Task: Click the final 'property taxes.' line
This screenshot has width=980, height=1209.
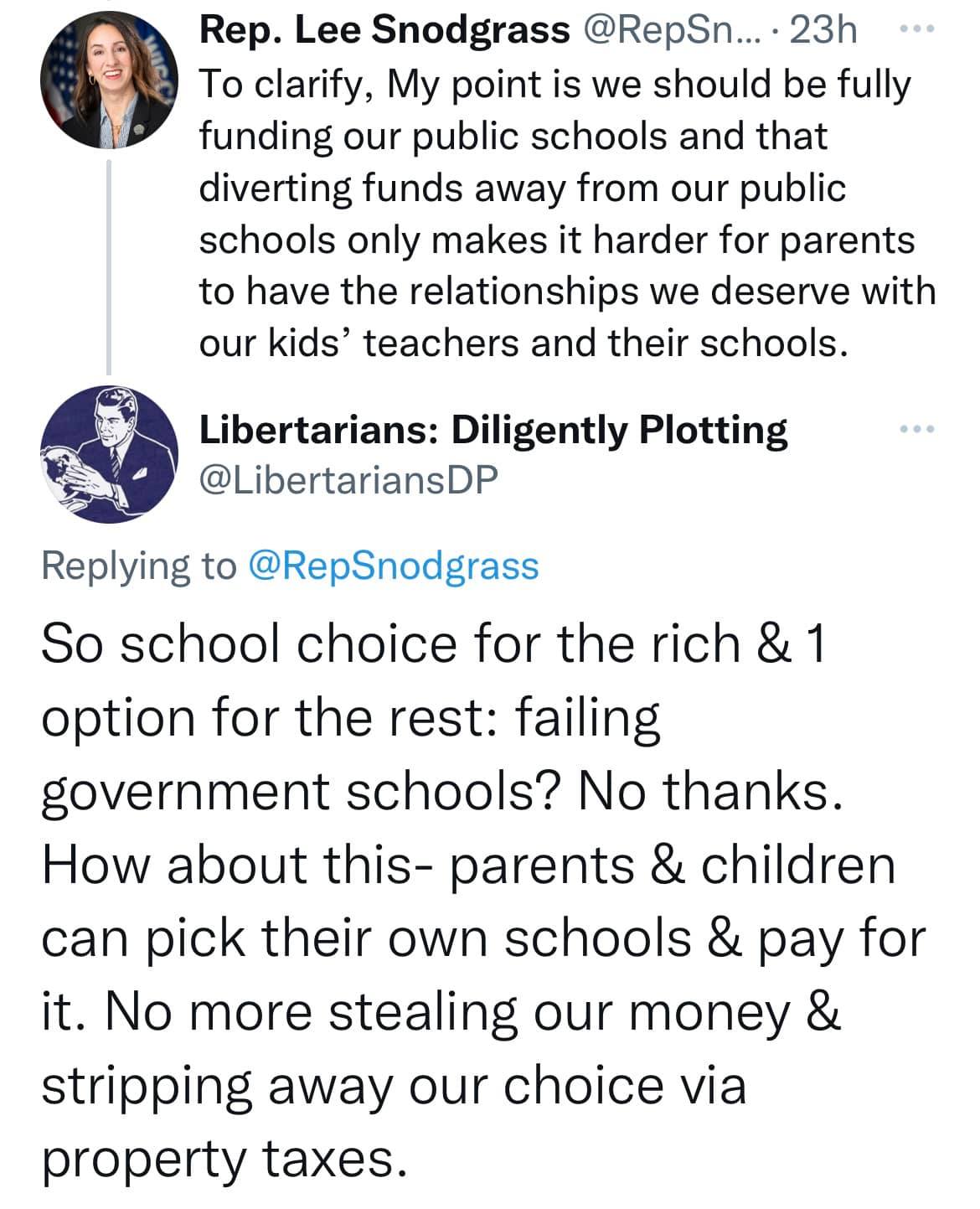Action: pos(226,1160)
